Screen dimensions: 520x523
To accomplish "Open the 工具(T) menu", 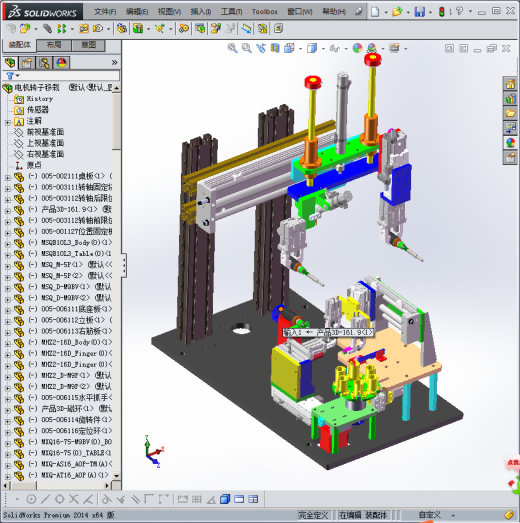I will point(231,12).
